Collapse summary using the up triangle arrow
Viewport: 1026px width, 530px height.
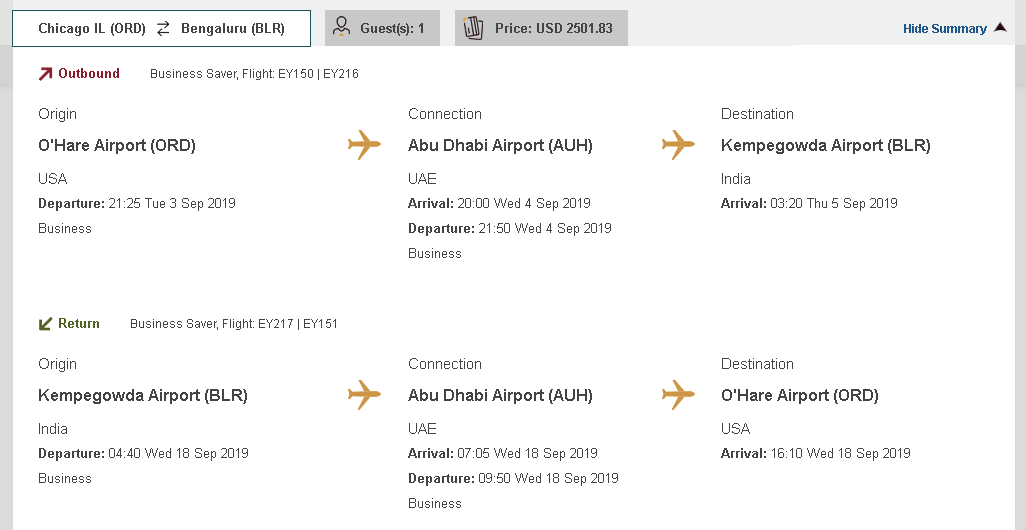(1000, 27)
